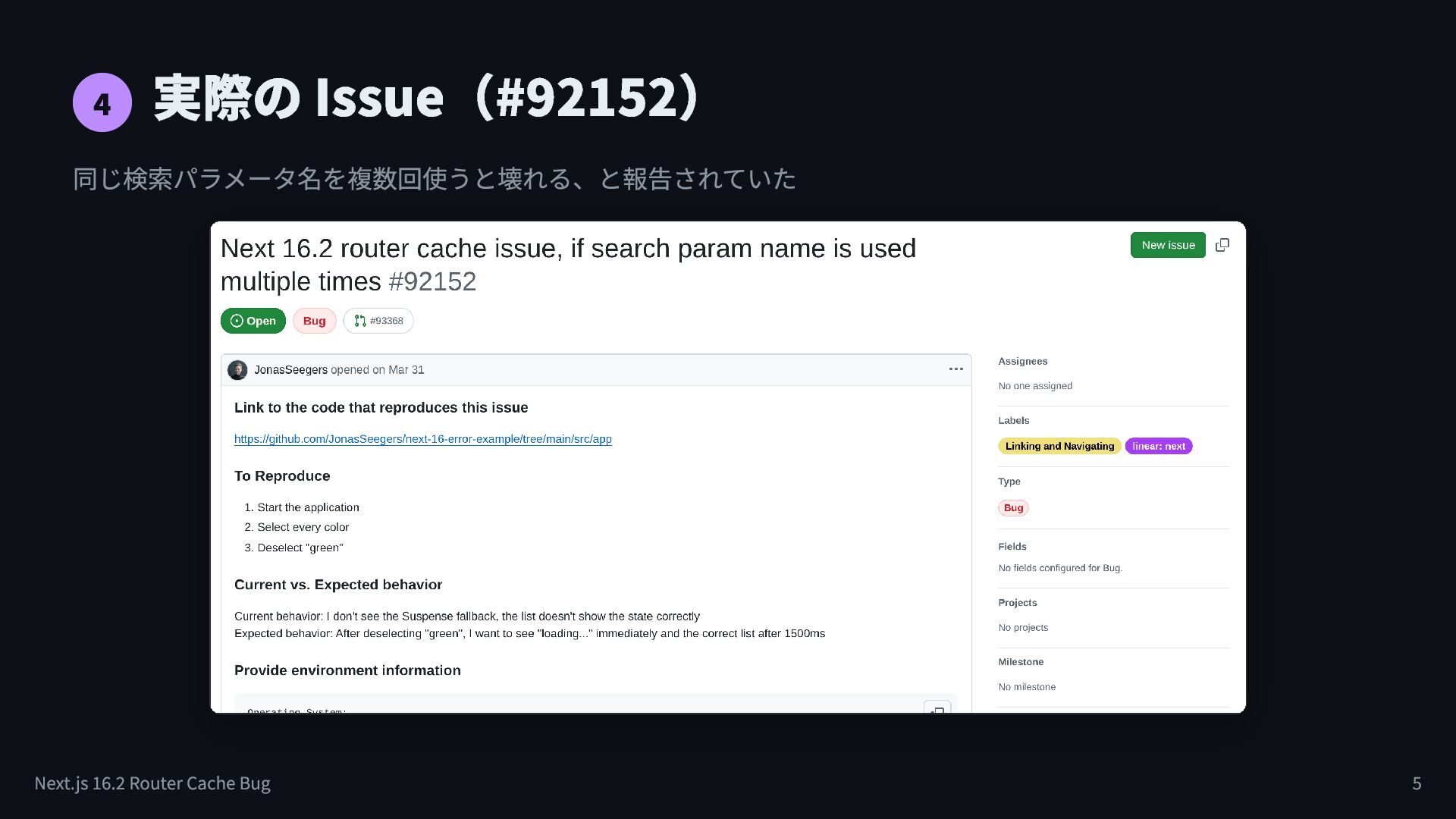Screen dimensions: 1456x819
Task: Click the 'No one assigned' text
Action: [x=1035, y=386]
